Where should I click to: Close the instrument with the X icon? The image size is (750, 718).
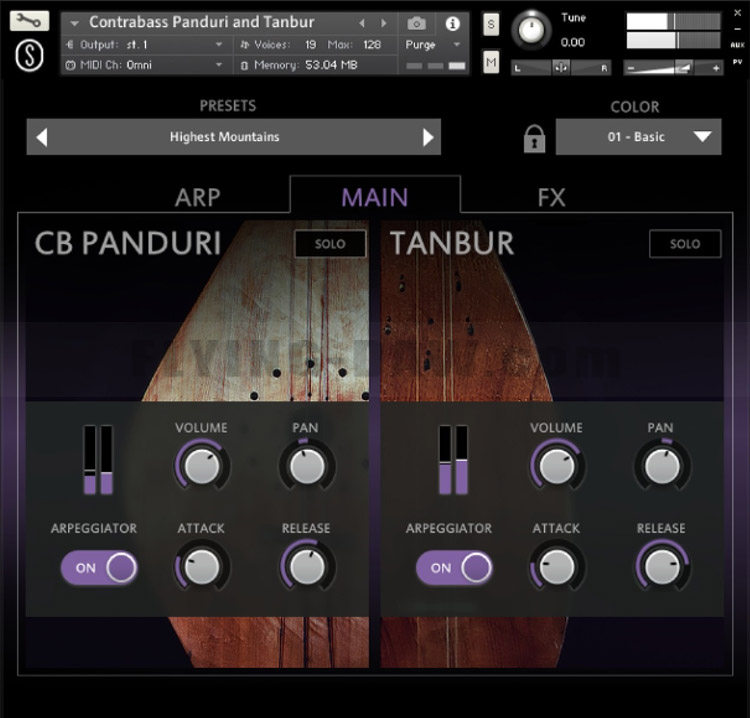tap(738, 13)
